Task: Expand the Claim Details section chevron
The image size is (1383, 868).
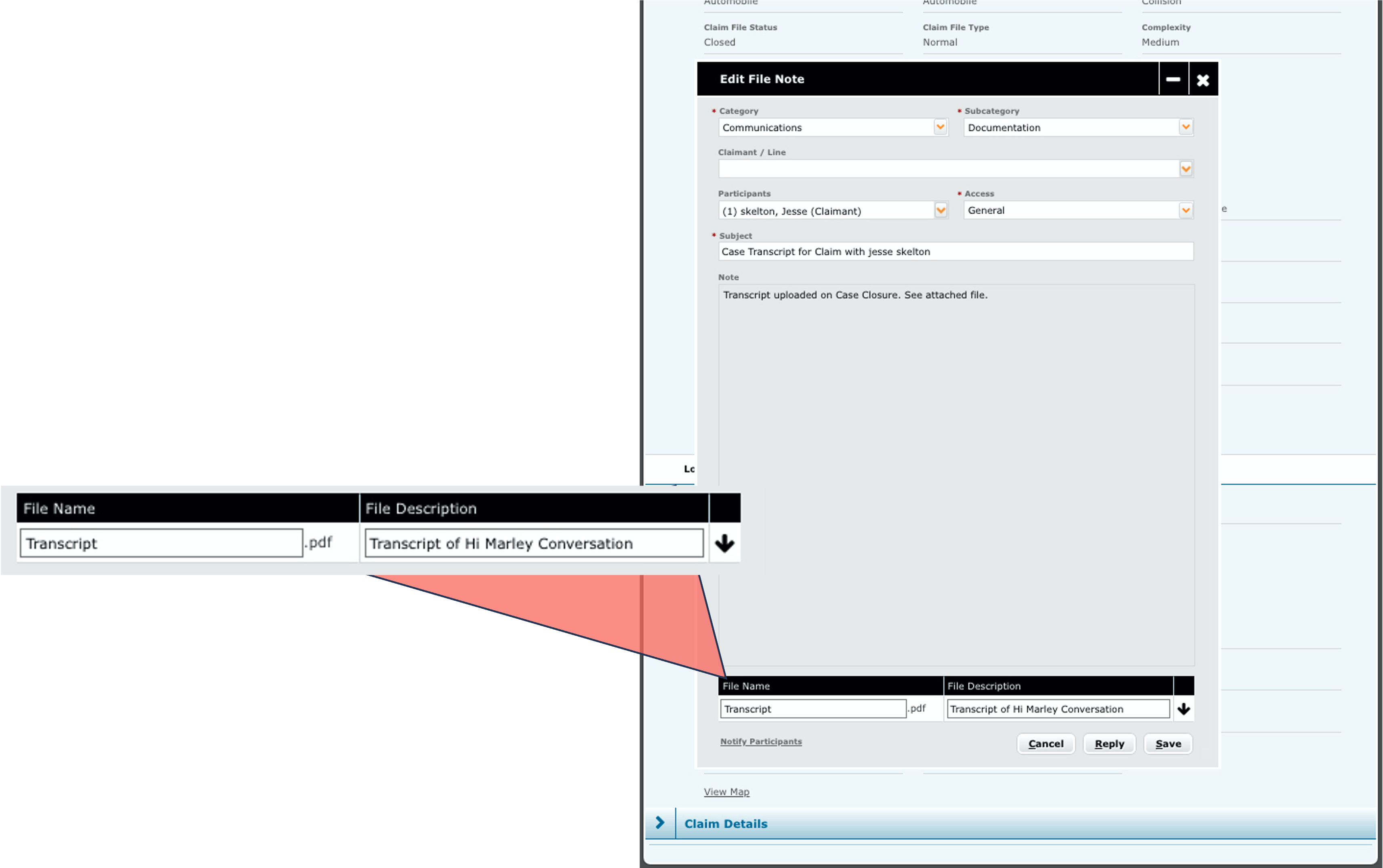Action: coord(660,823)
